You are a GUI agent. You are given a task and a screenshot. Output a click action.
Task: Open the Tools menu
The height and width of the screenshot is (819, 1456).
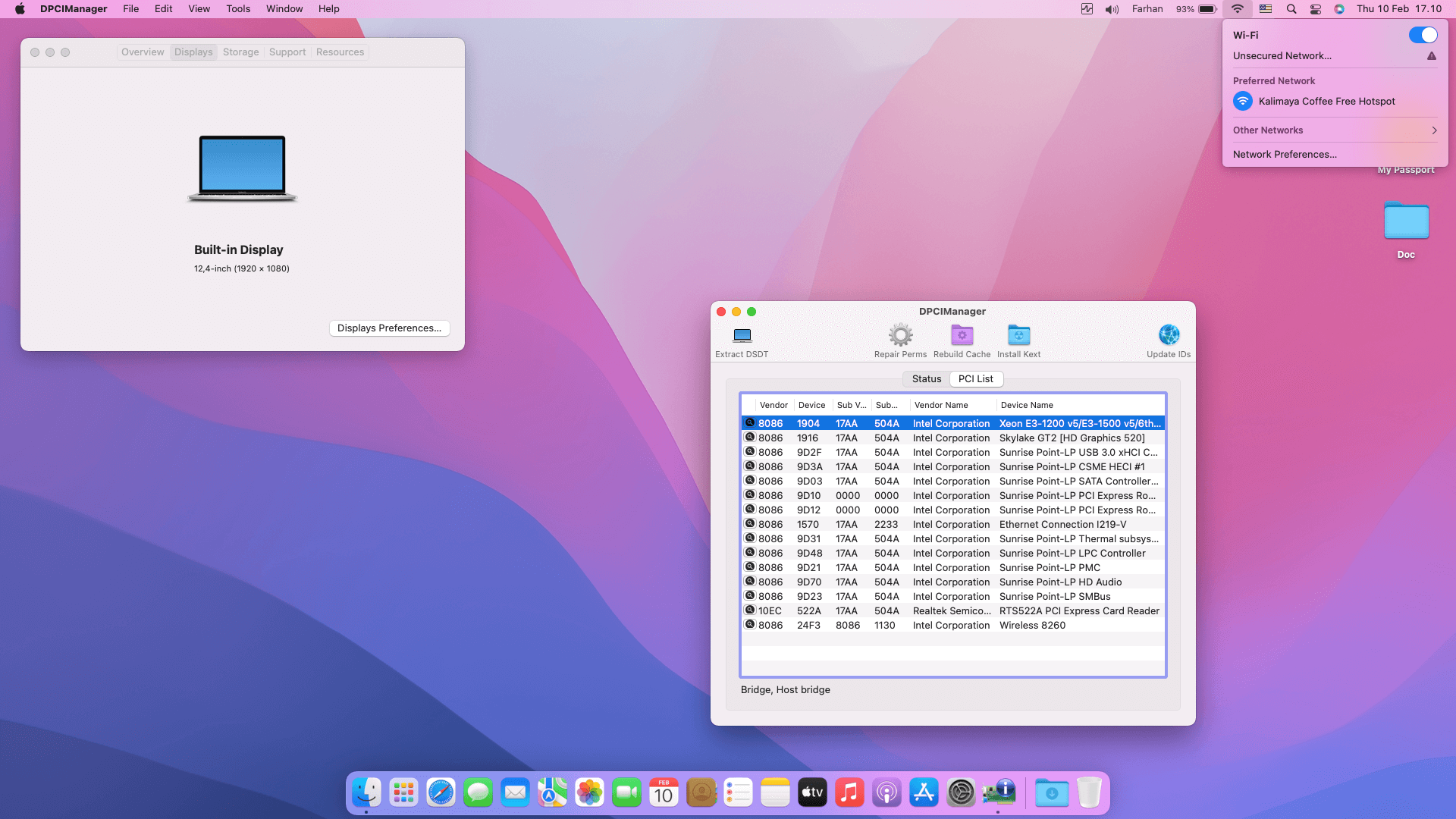click(238, 9)
